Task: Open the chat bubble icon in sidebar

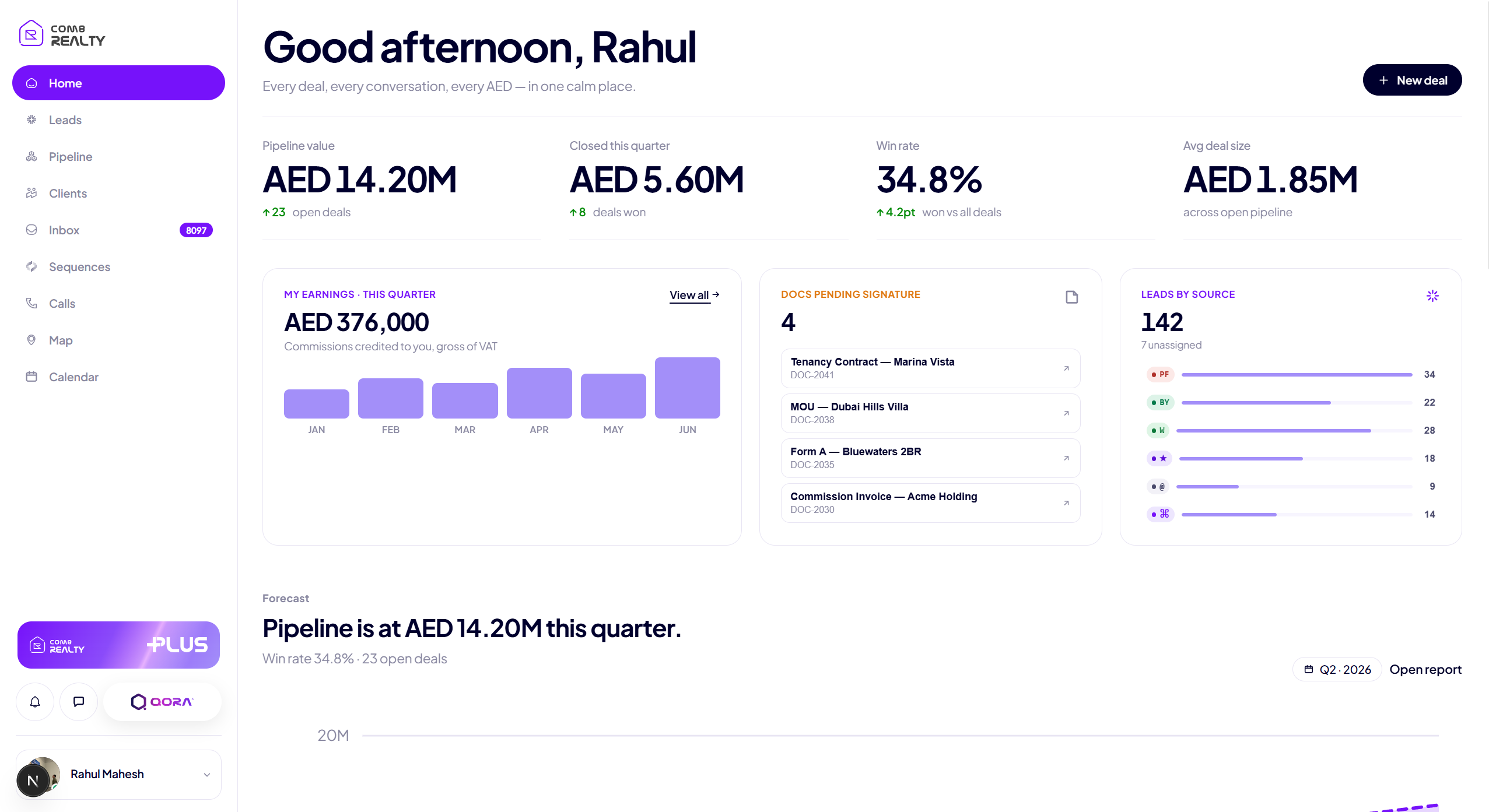Action: coord(79,702)
